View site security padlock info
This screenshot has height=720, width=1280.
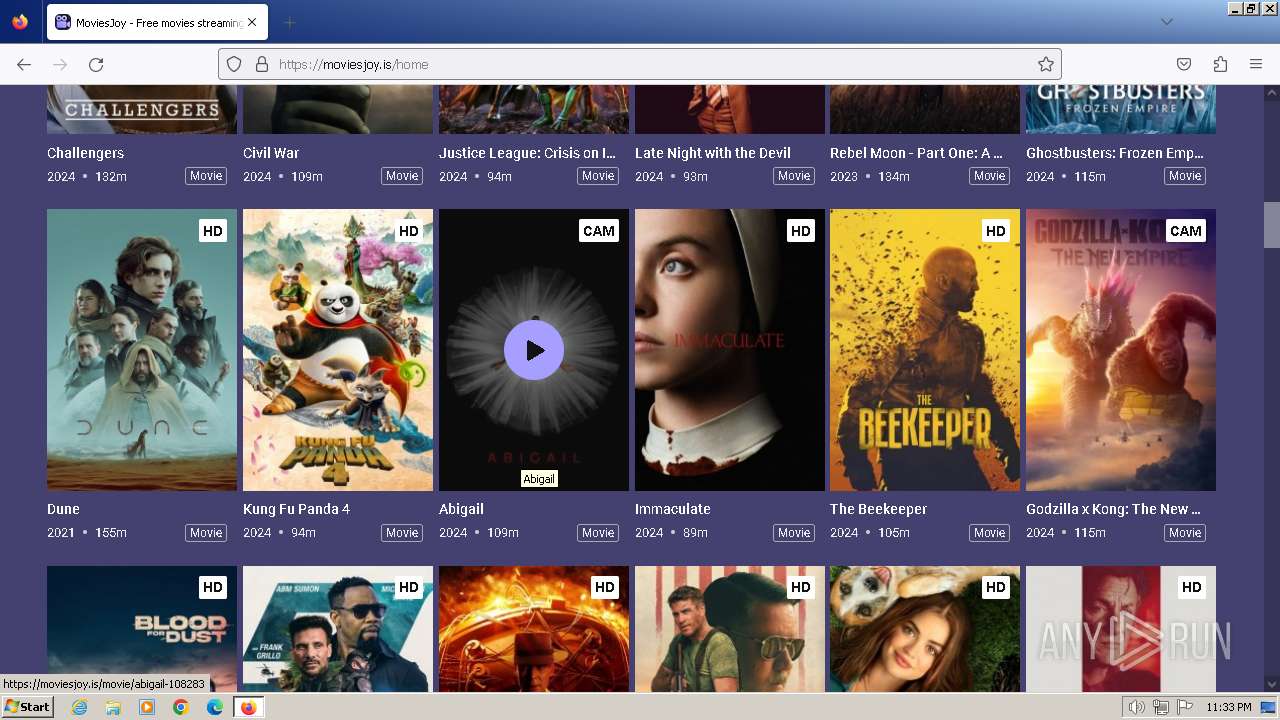click(262, 64)
